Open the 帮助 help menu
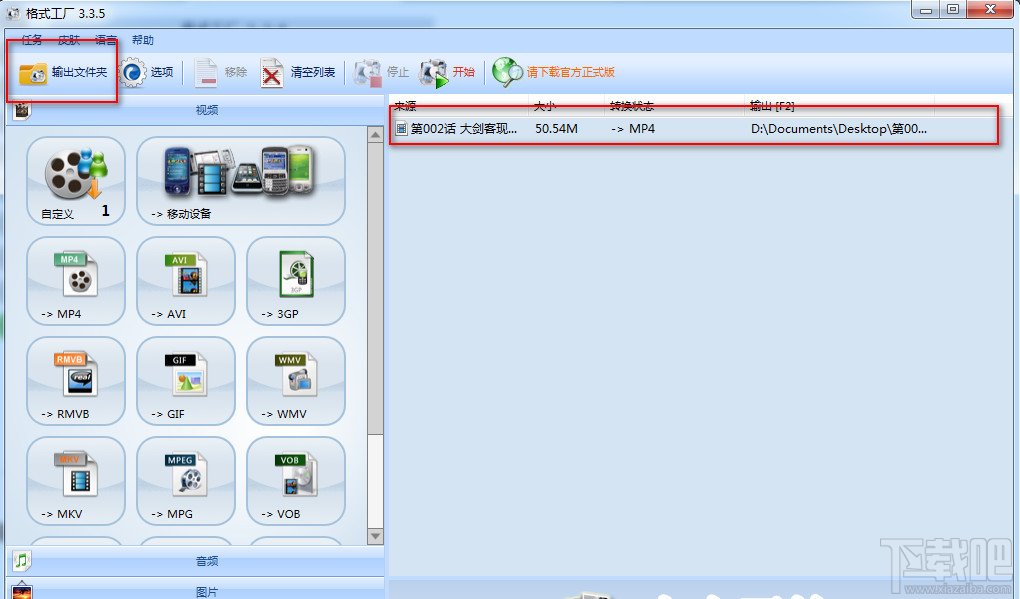The height and width of the screenshot is (599, 1020). coord(143,40)
